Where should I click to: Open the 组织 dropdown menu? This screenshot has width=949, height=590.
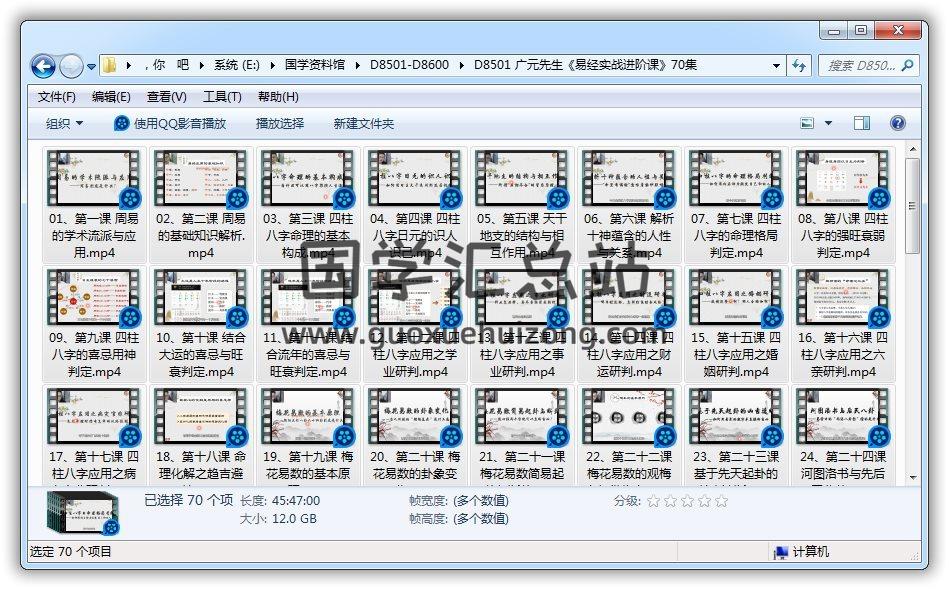(x=64, y=123)
